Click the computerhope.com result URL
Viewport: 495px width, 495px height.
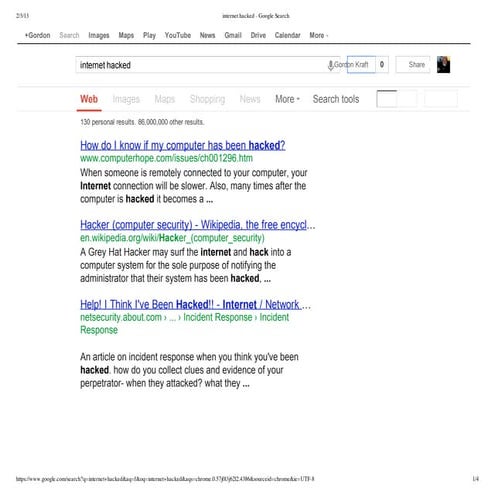coord(166,158)
